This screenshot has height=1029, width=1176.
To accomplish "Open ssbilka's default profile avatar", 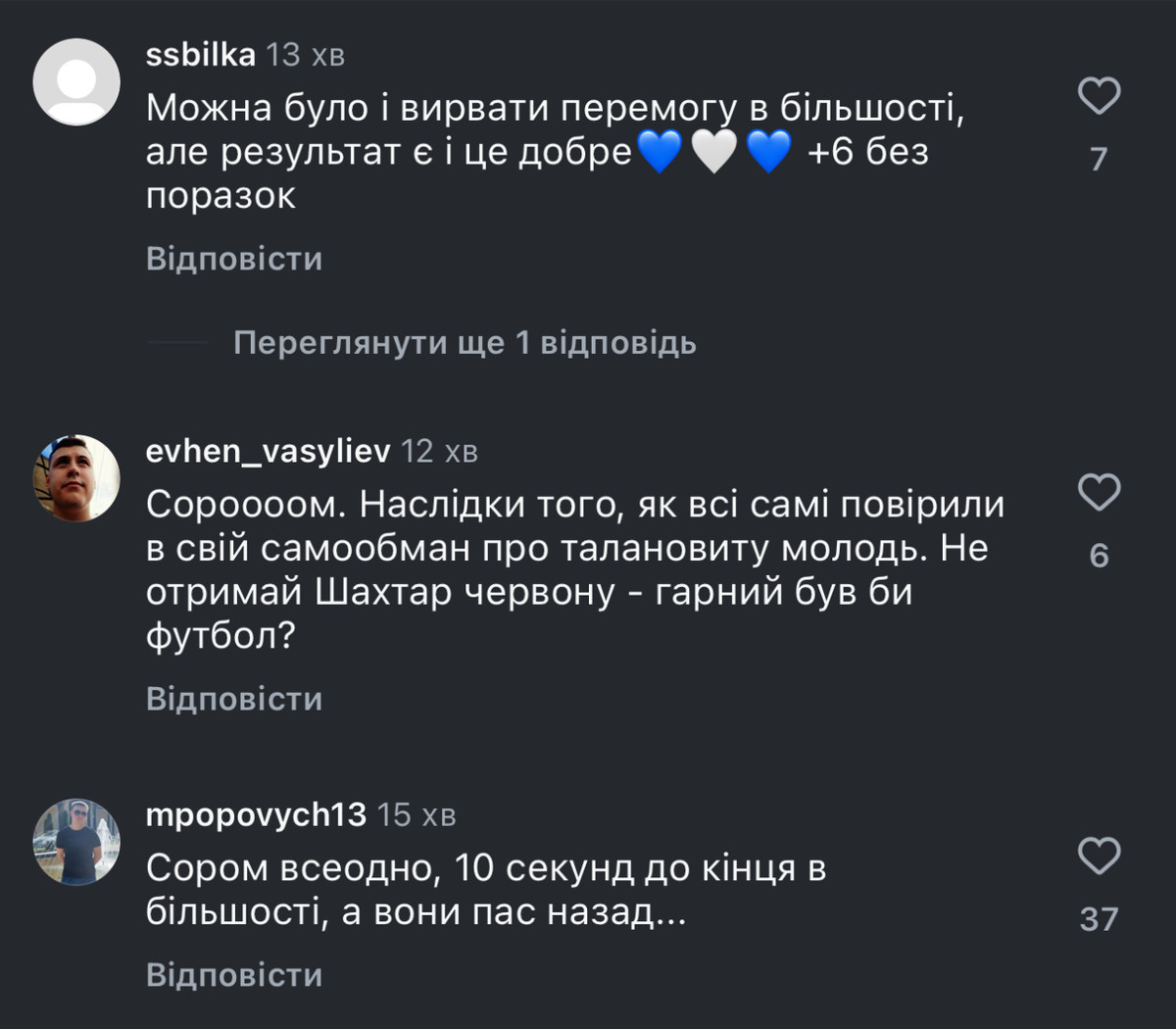I will [76, 82].
